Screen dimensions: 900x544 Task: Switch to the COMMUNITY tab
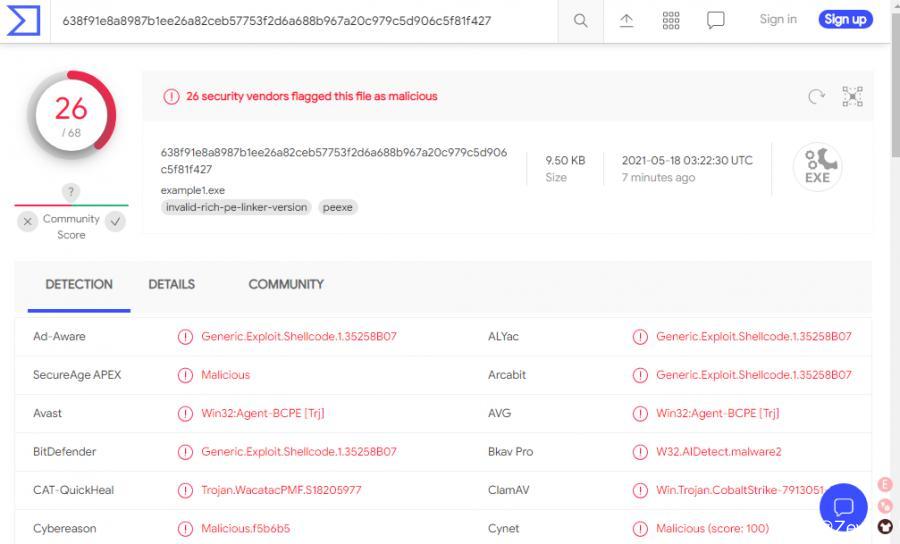[286, 284]
